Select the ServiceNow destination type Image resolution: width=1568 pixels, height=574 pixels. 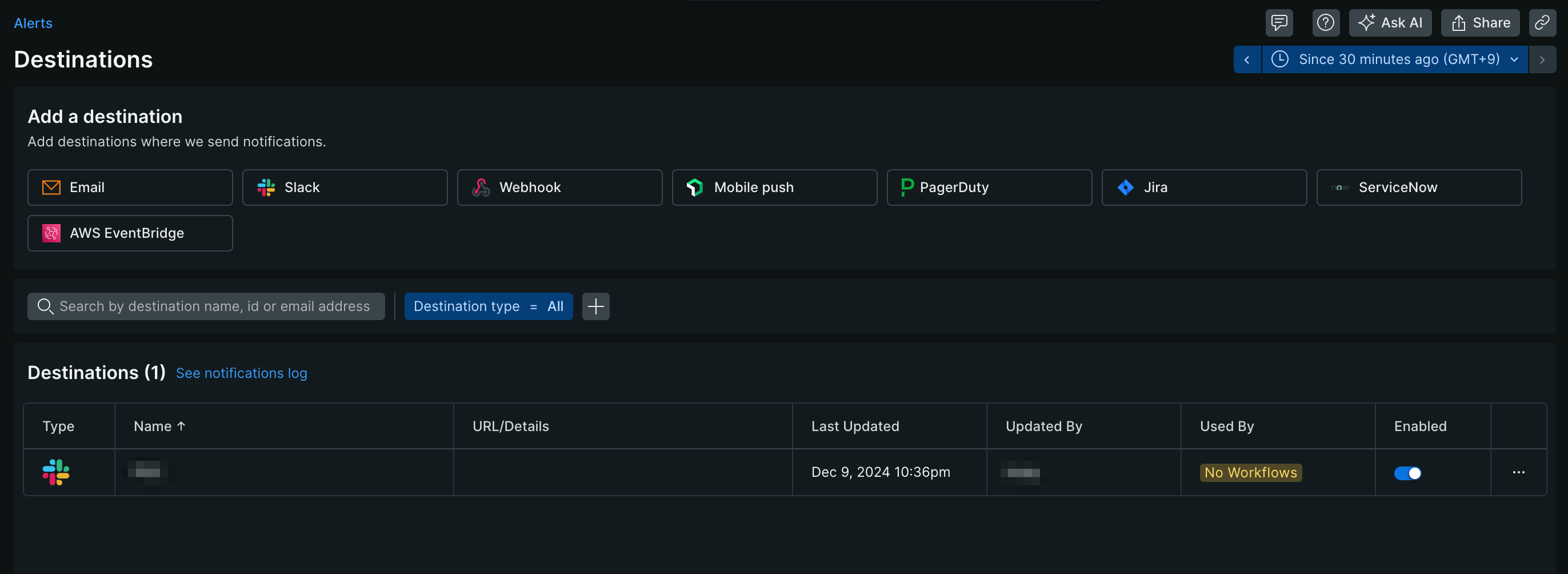tap(1418, 188)
